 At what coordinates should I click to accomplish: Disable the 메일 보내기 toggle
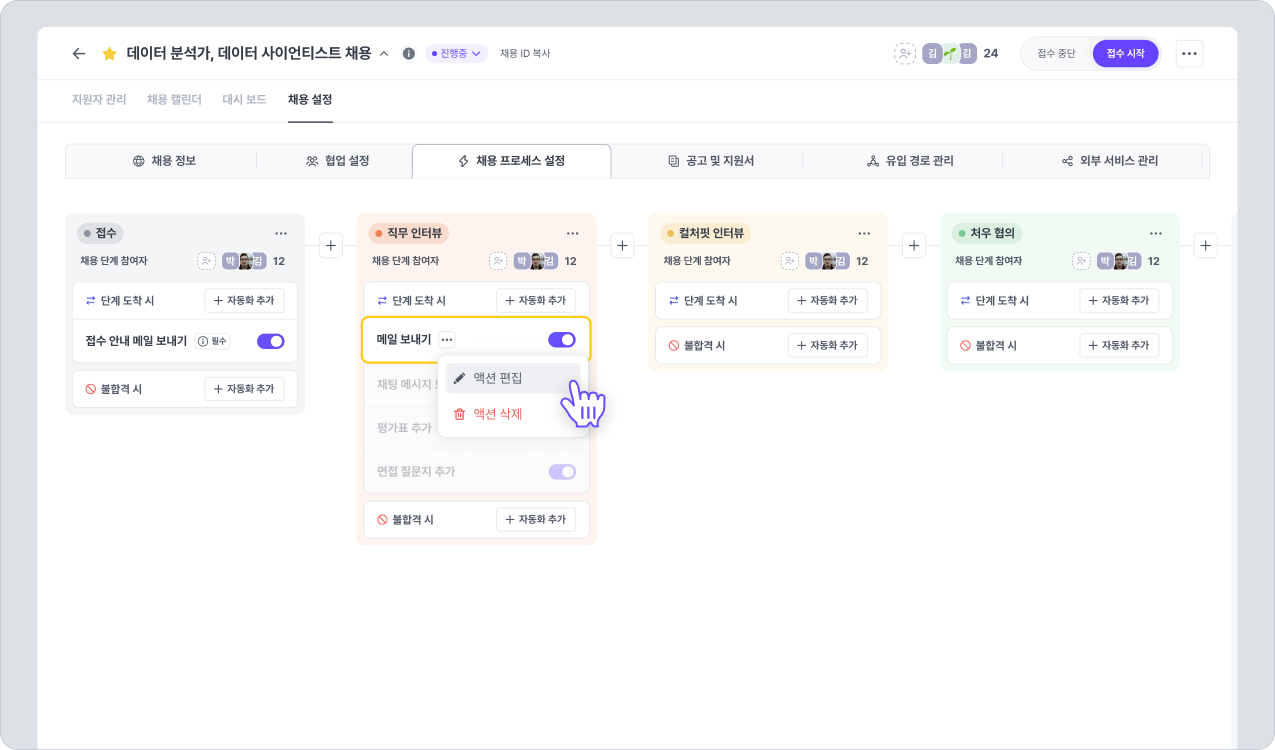[x=562, y=340]
